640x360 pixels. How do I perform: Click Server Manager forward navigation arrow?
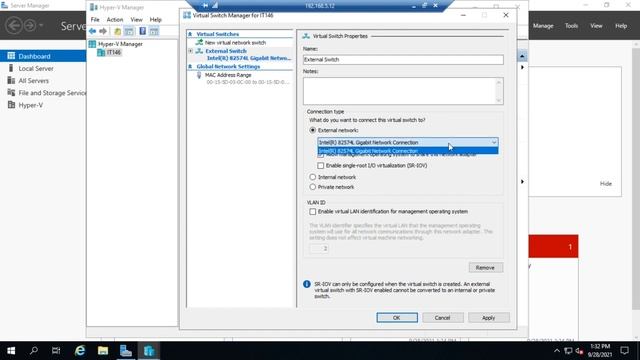click(29, 26)
